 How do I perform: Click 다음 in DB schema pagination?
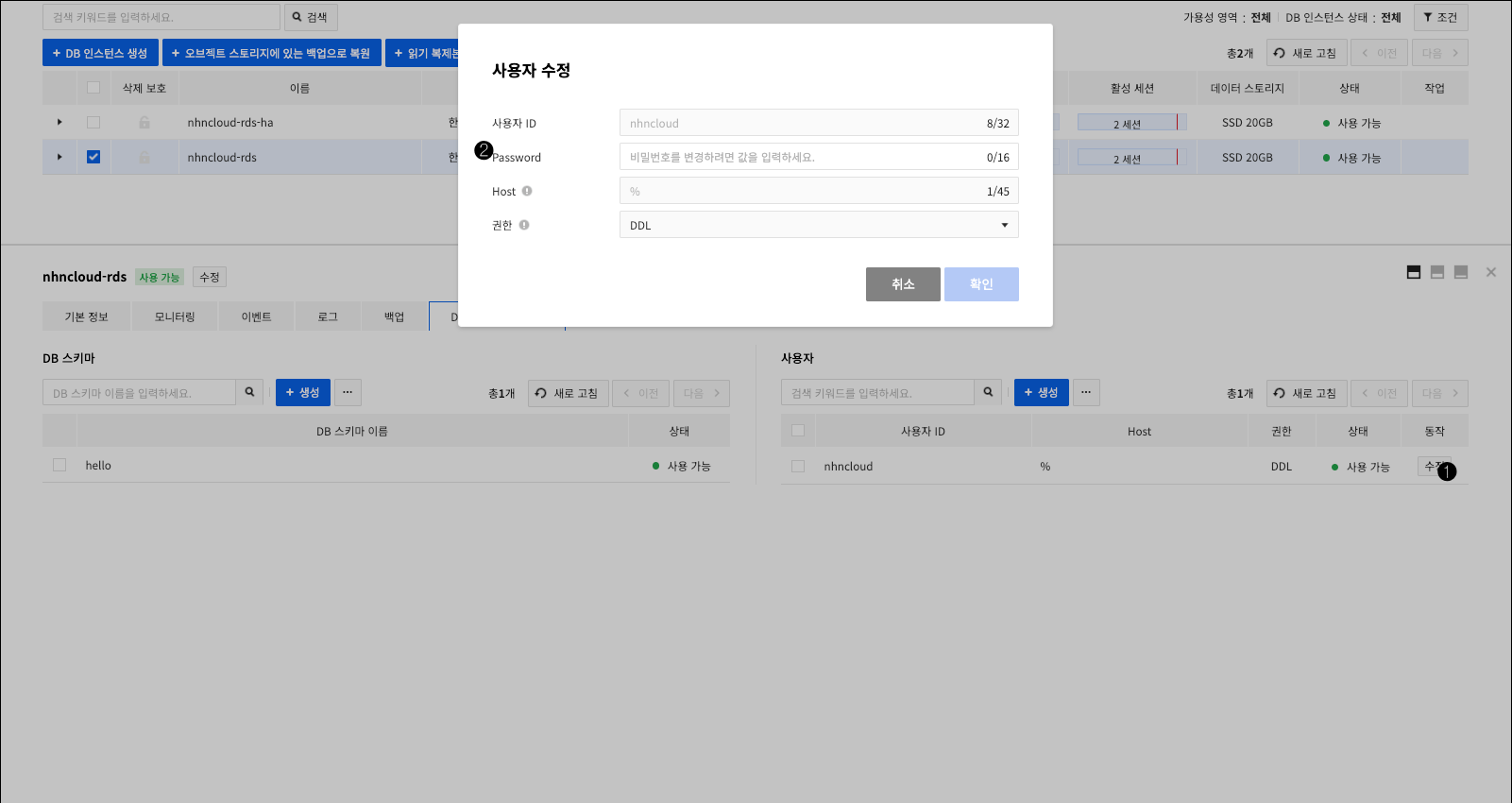(702, 393)
